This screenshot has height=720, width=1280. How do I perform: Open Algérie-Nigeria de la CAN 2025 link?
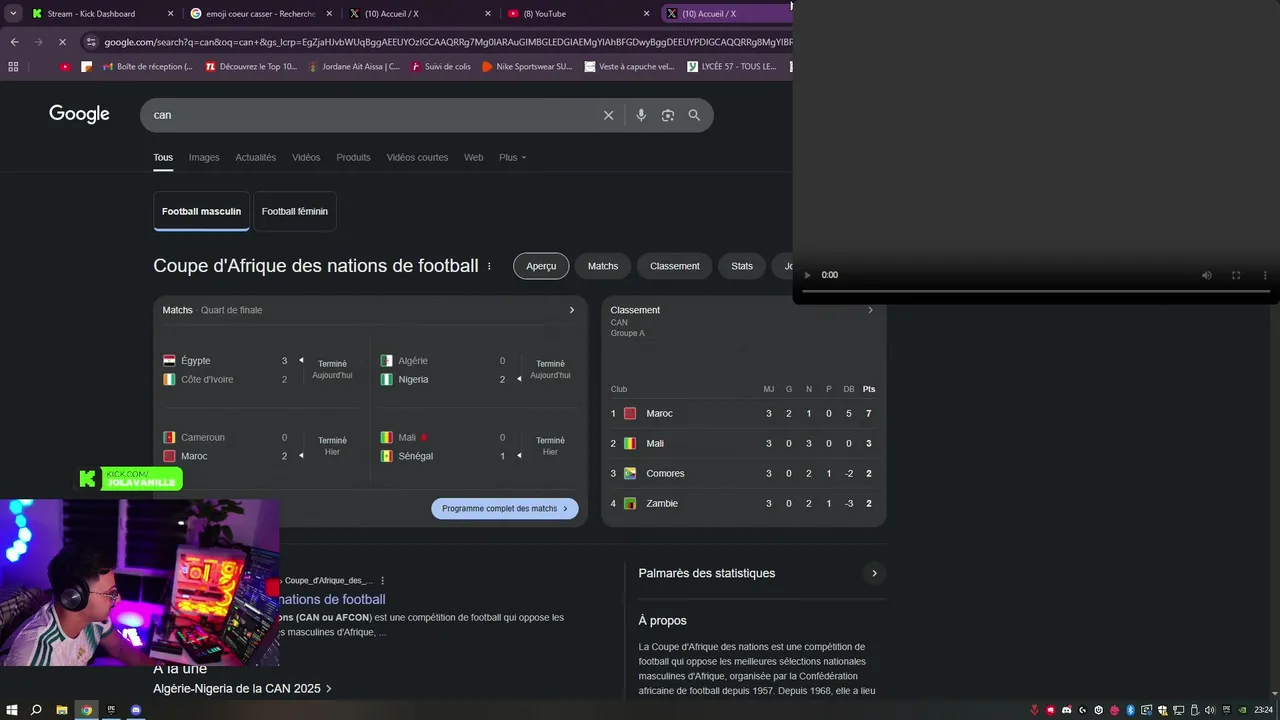click(243, 688)
